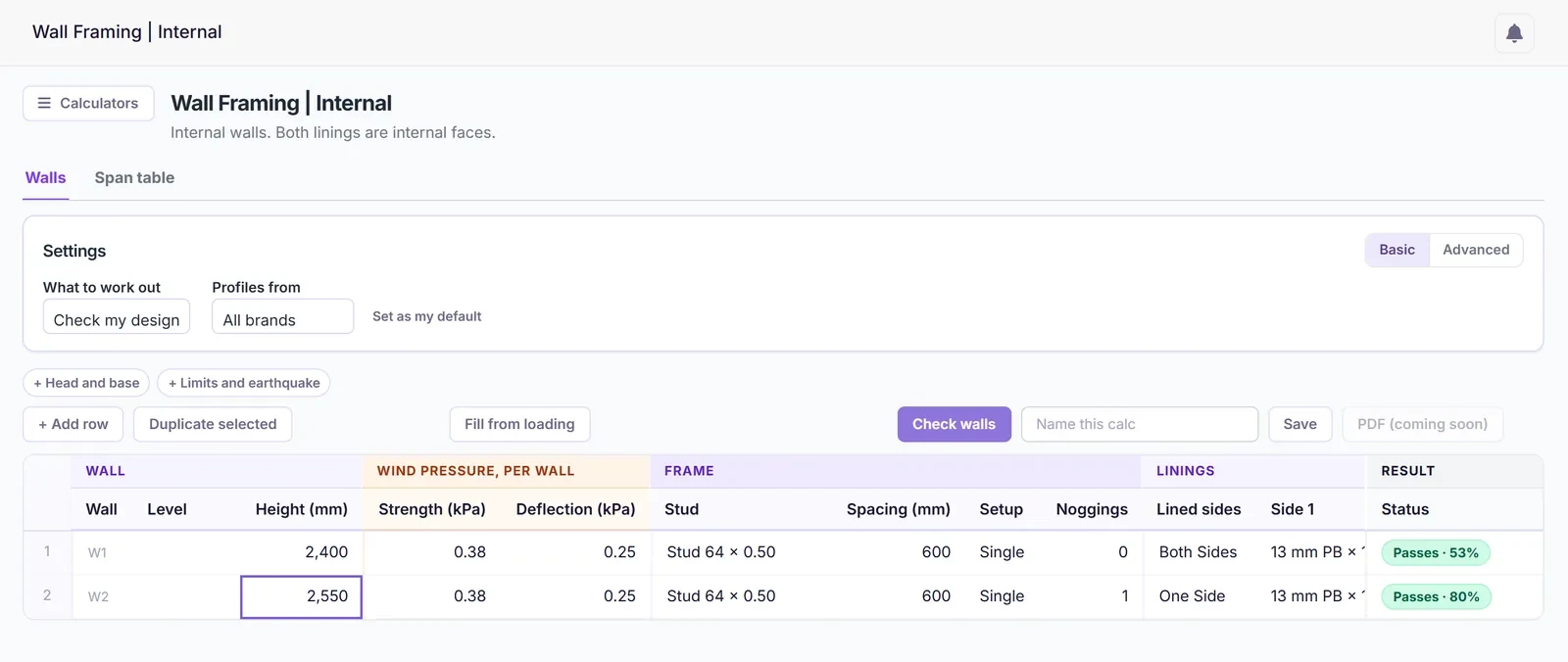Save the current calculation
Viewport: 1568px width, 662px height.
click(1299, 424)
